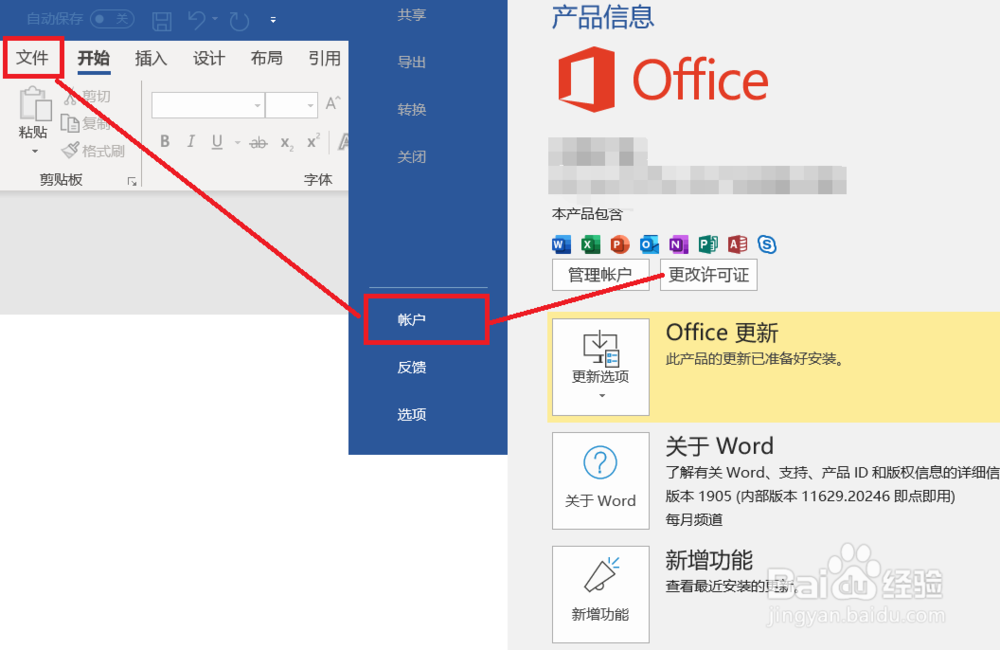Click the 剪切 scissors icon
1000x650 pixels.
pos(70,96)
